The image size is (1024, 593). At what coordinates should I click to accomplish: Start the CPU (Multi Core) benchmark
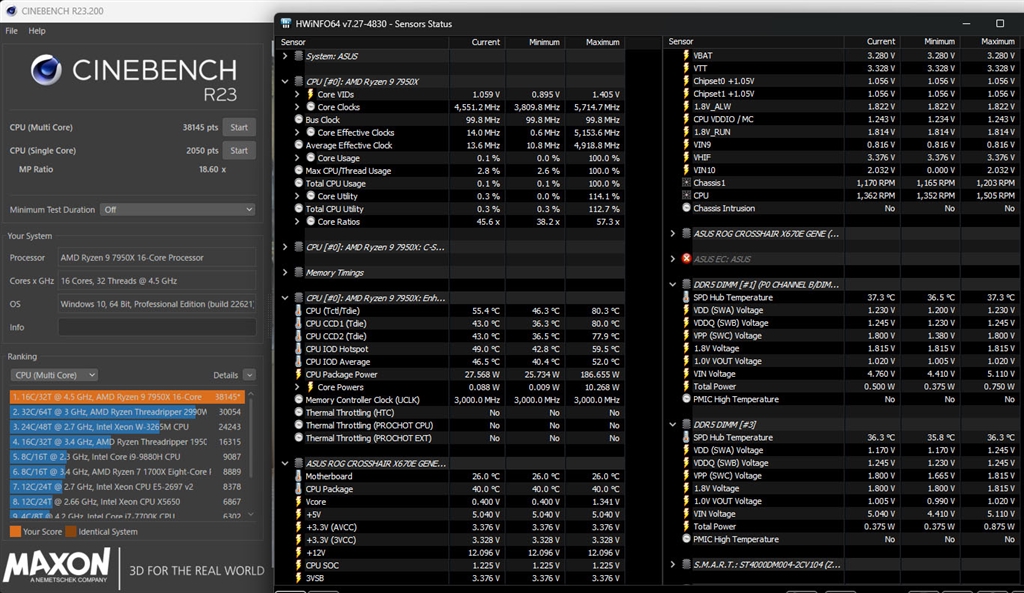[239, 127]
